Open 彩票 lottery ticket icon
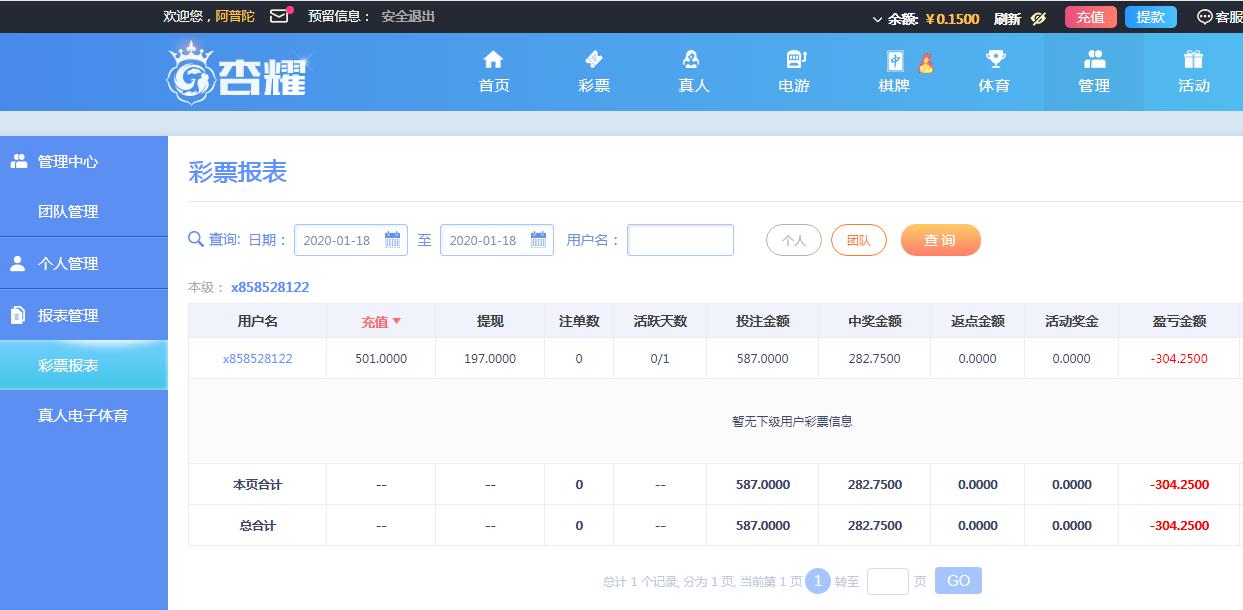Viewport: 1243px width, 610px height. [x=593, y=60]
